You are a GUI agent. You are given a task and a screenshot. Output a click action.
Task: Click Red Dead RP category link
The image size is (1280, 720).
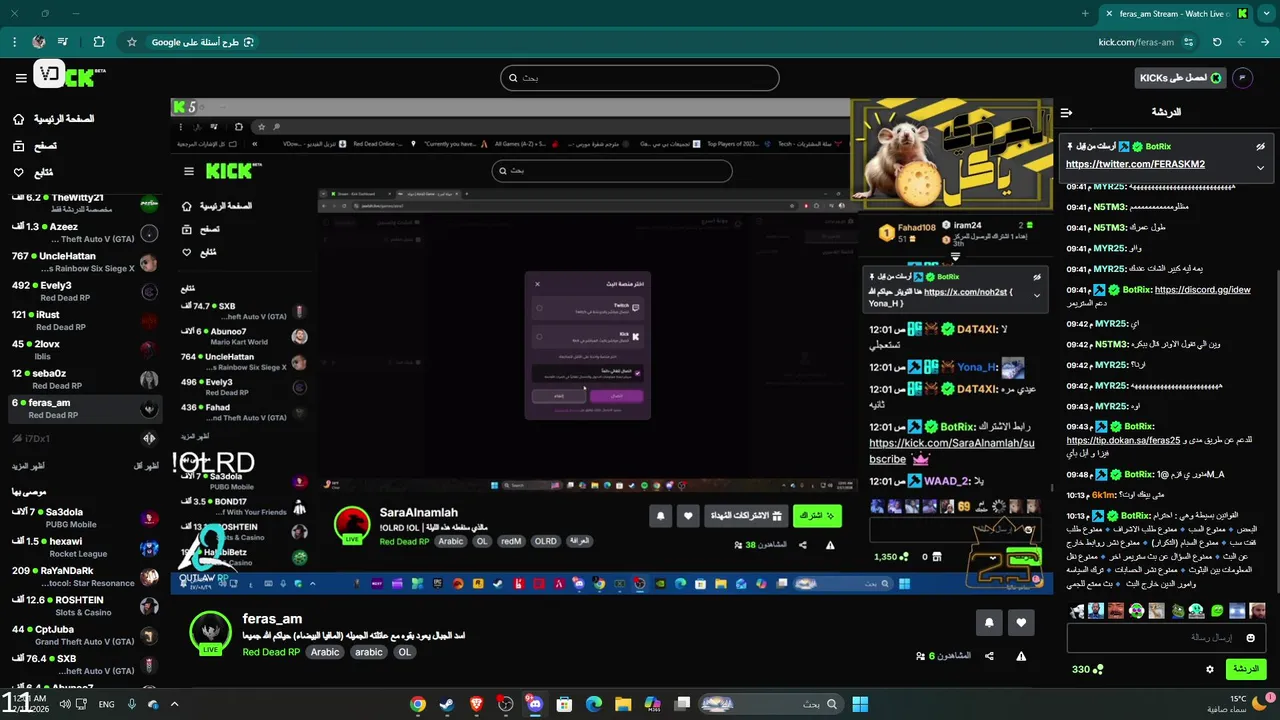pos(271,652)
